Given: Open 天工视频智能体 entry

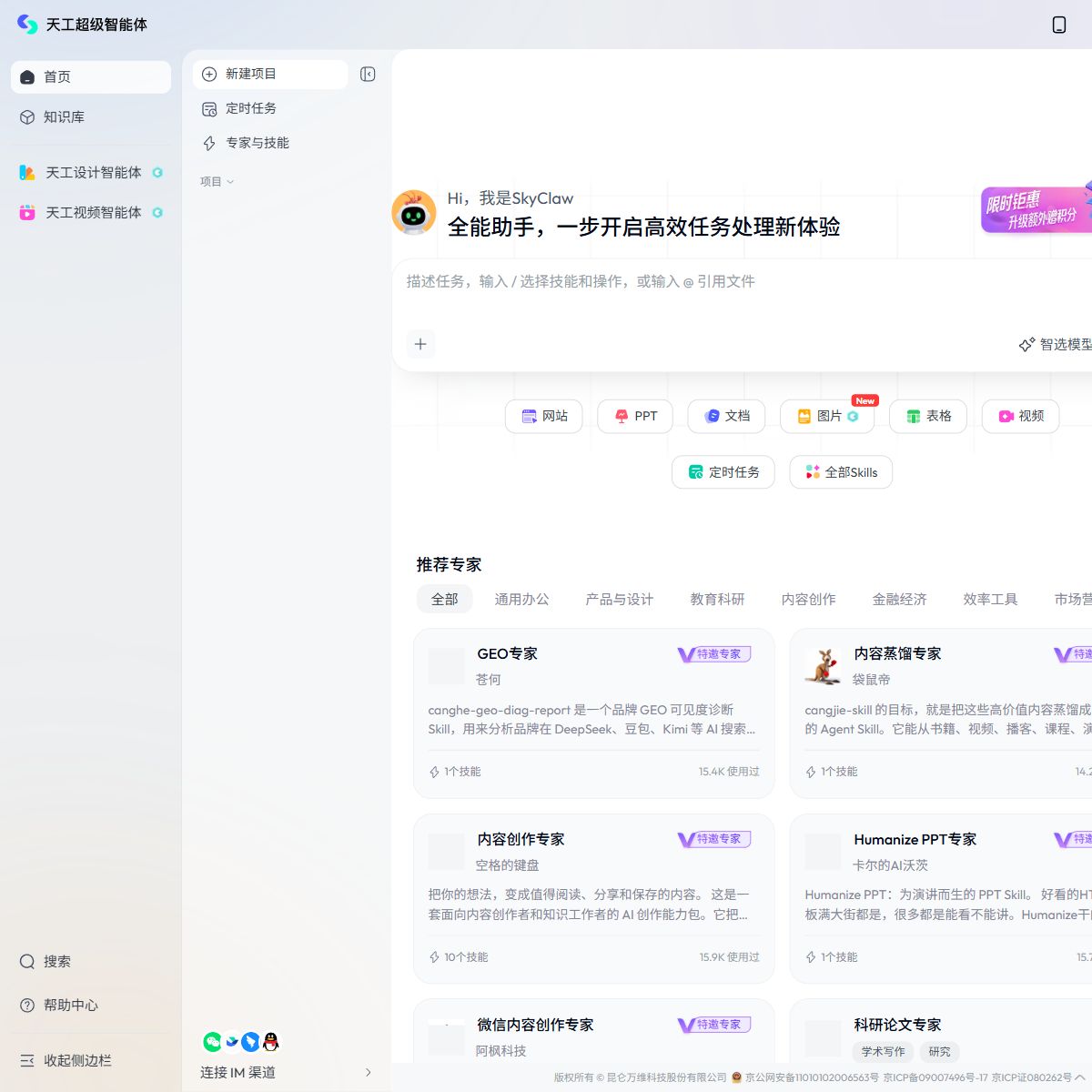Looking at the screenshot, I should (91, 213).
